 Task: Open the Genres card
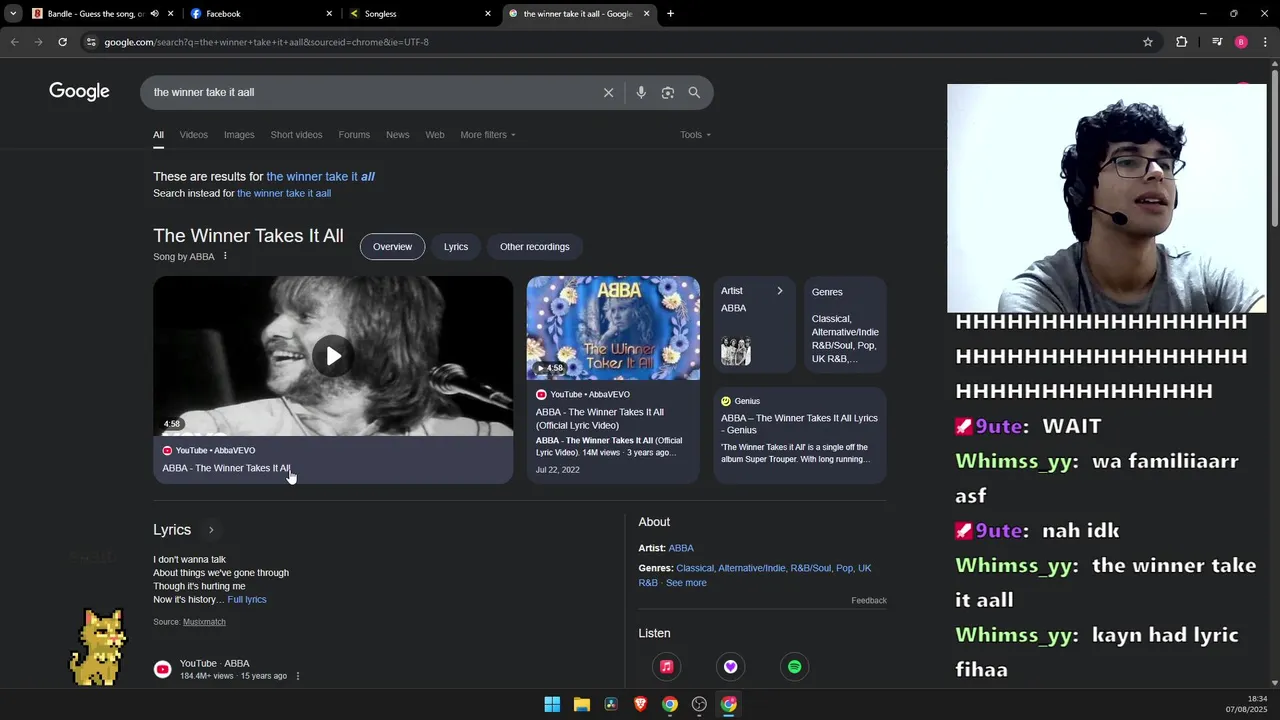[x=845, y=325]
